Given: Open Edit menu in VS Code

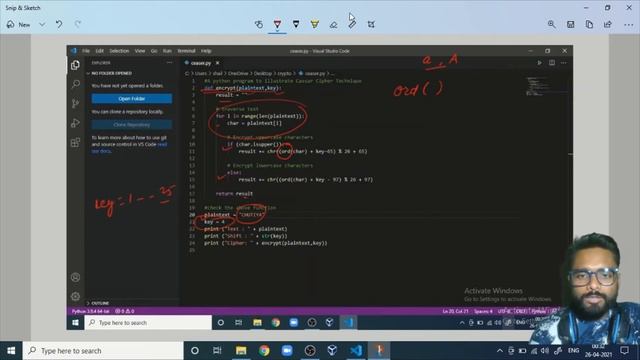Looking at the screenshot, I should point(100,51).
